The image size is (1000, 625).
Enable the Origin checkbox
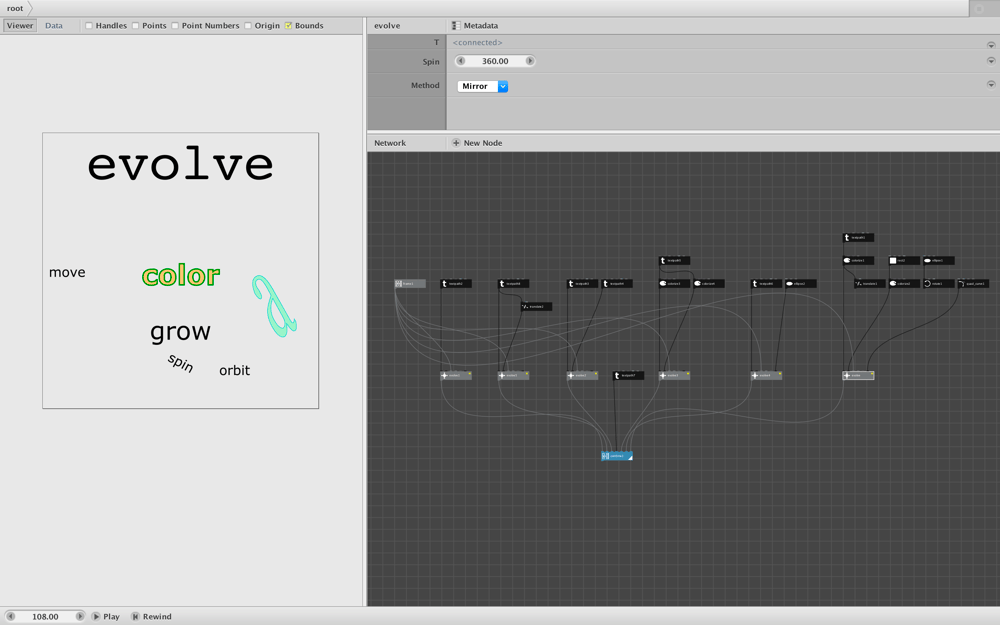(248, 26)
